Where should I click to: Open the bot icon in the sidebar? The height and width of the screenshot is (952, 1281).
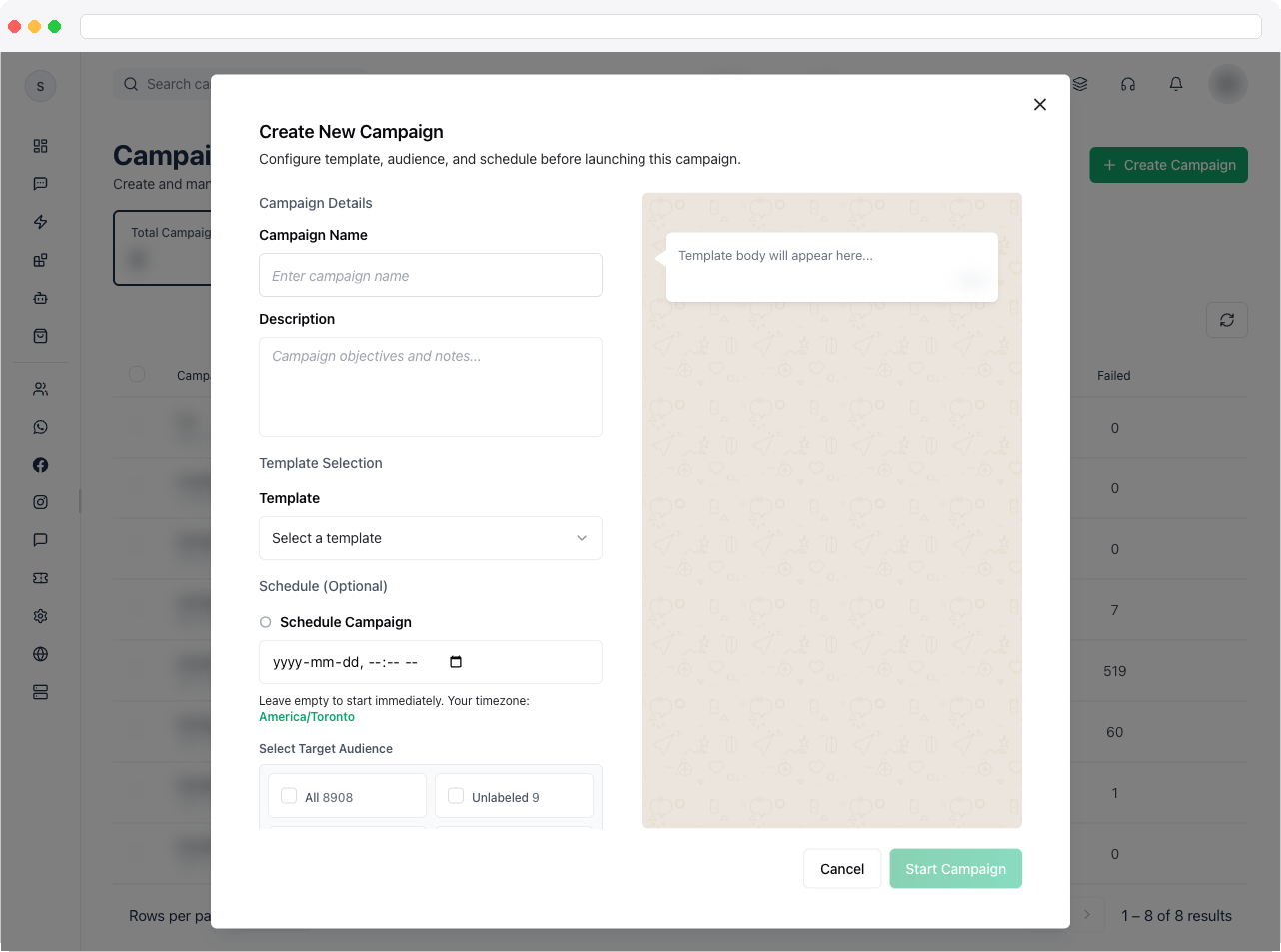point(40,298)
